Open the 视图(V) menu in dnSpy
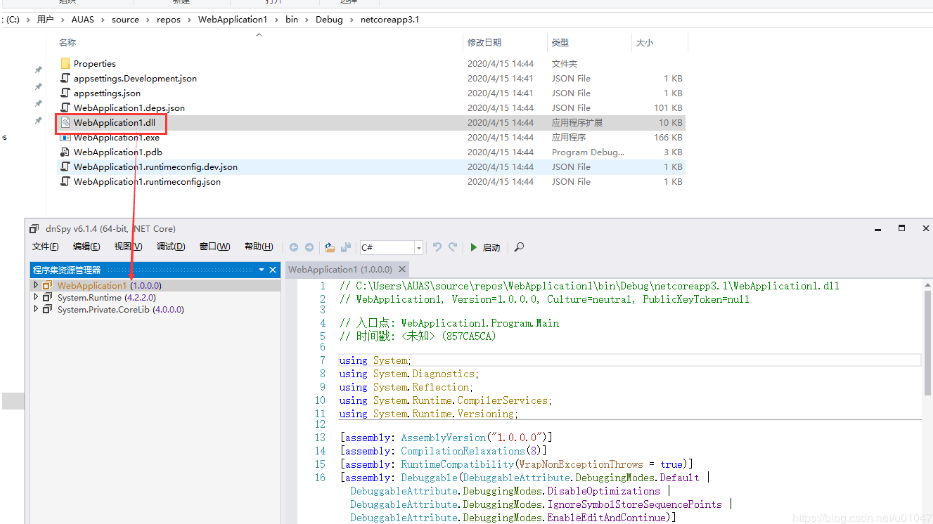Screen dimensions: 933x524 [x=128, y=246]
